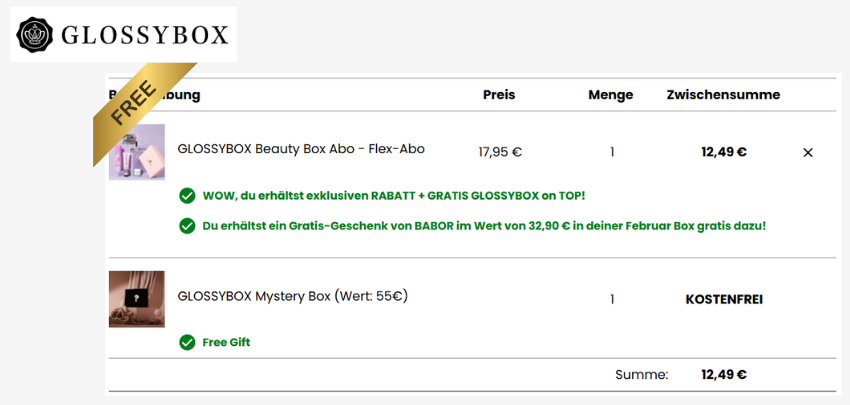850x405 pixels.
Task: Open the Mystery Box product thumbnail
Action: 136,298
